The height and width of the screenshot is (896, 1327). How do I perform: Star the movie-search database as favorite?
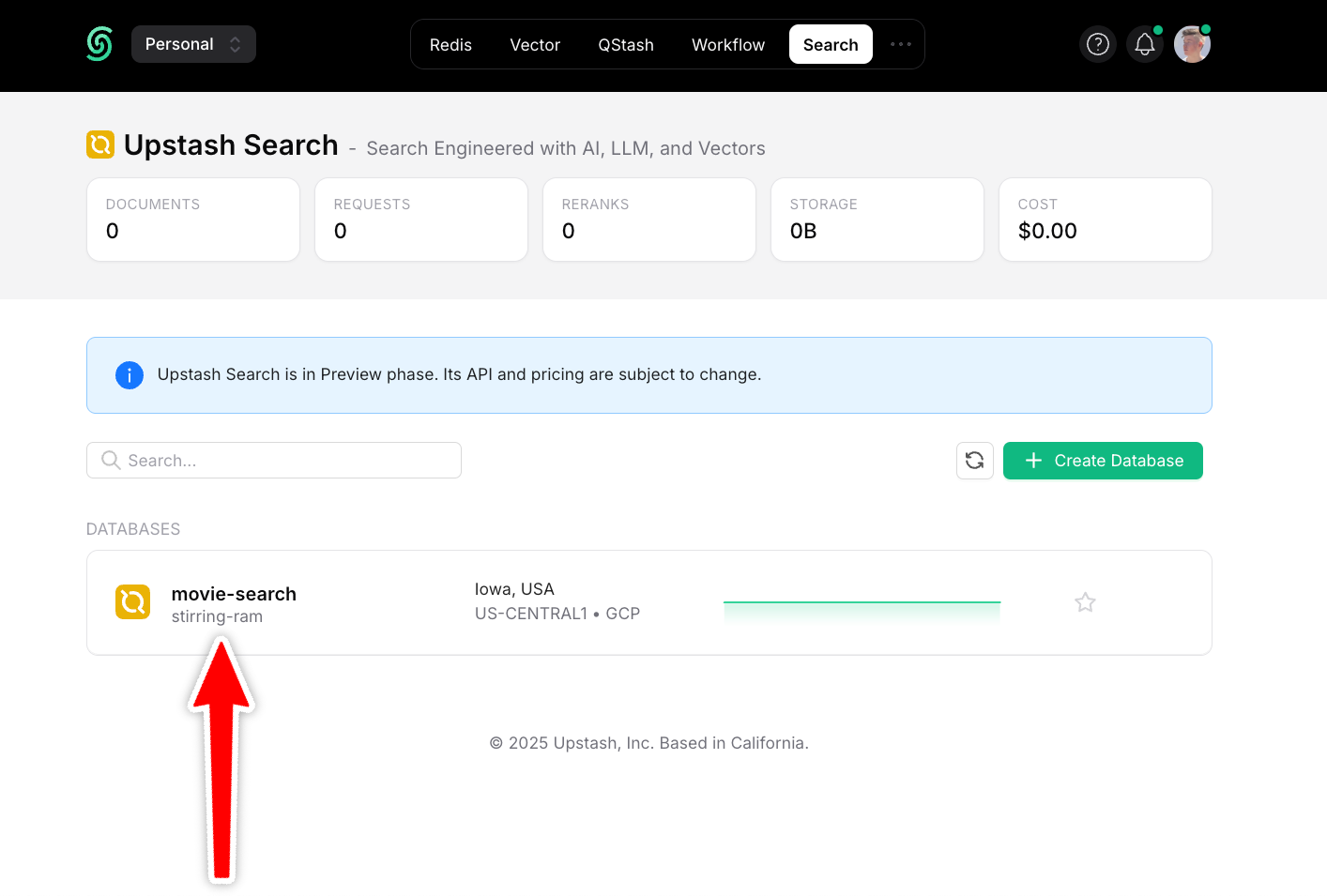[1086, 602]
